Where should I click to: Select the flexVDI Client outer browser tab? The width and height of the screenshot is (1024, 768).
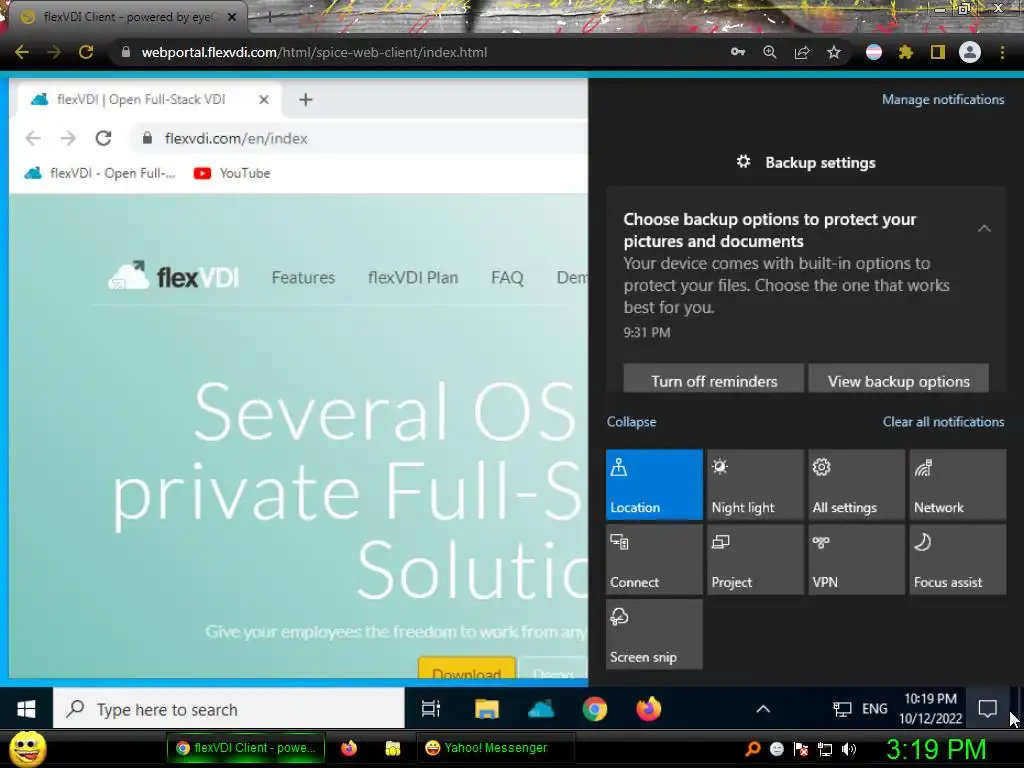coord(127,17)
